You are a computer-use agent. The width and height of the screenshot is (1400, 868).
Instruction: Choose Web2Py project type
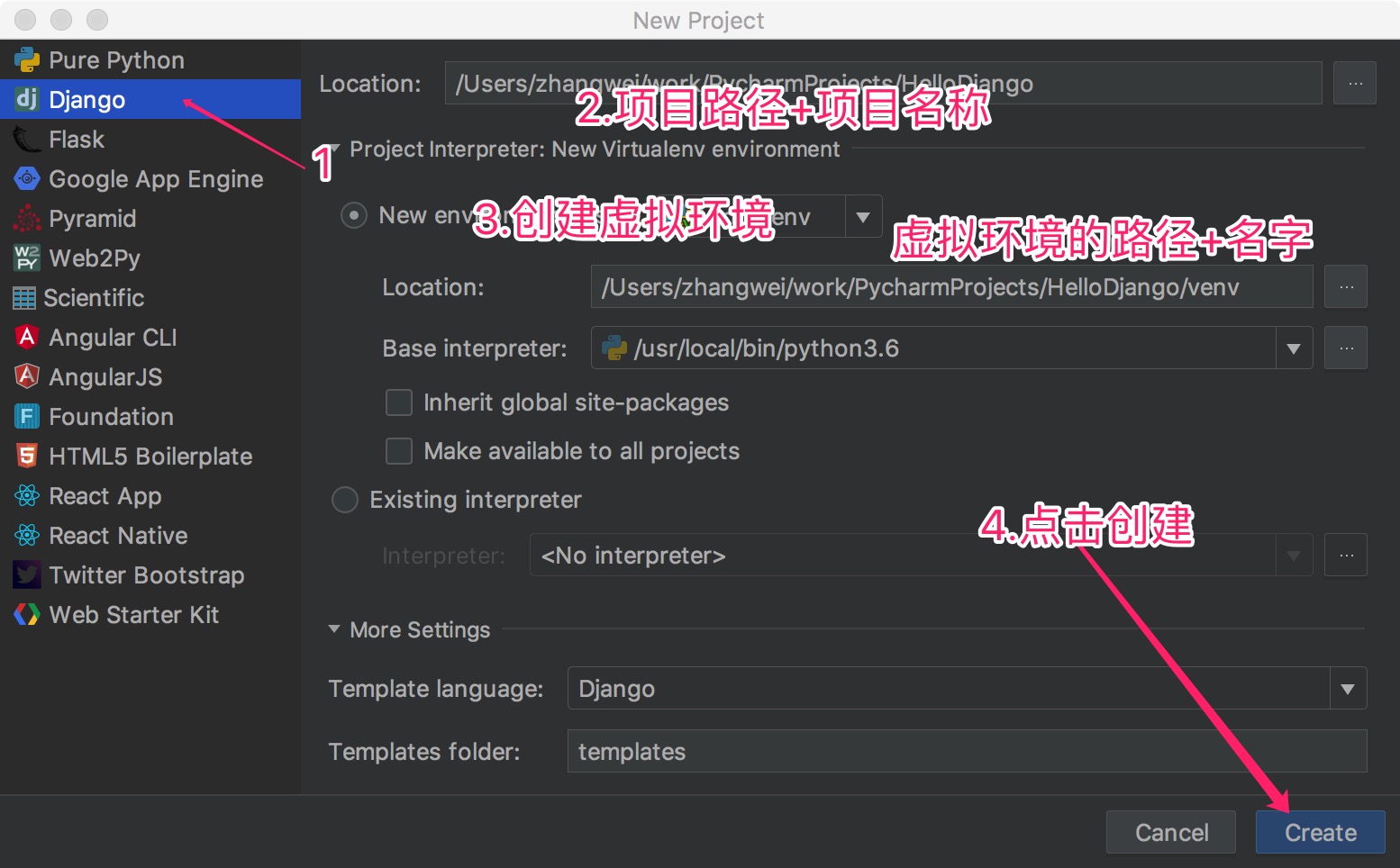pos(150,258)
